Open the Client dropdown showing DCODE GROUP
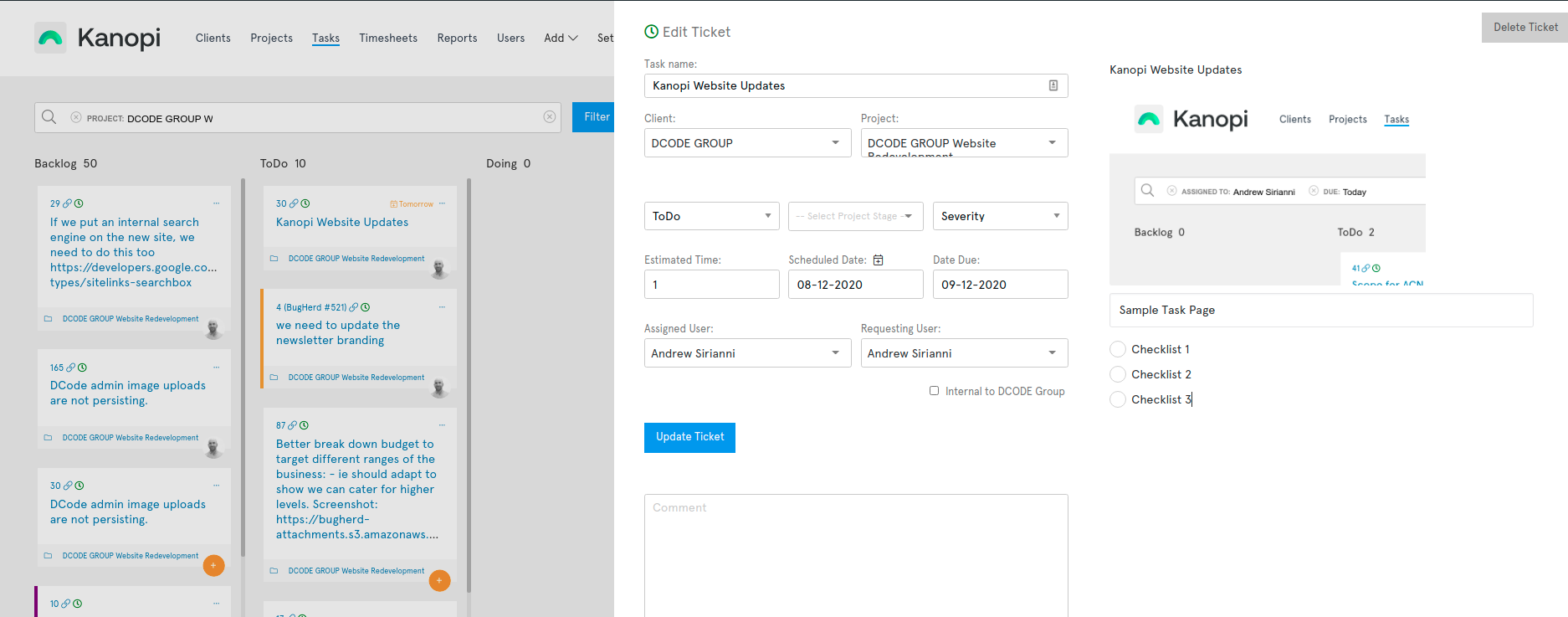 (747, 143)
